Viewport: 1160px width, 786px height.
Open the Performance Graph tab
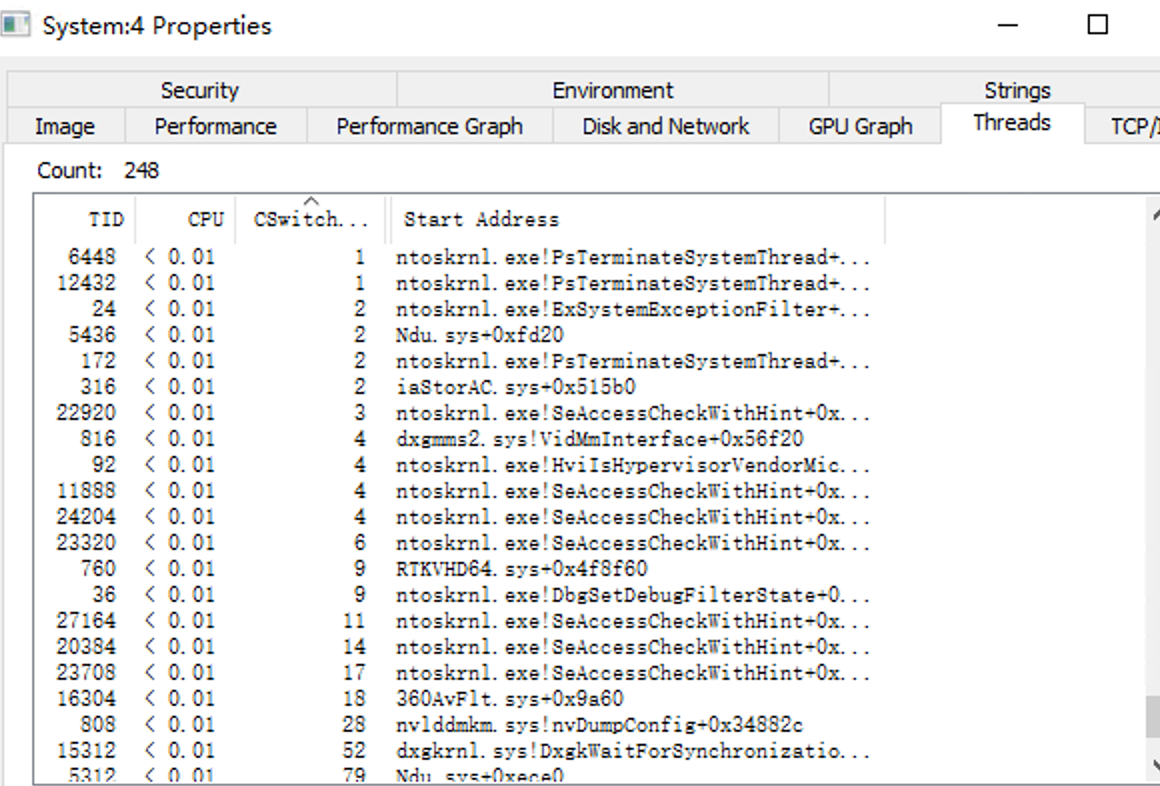point(429,126)
